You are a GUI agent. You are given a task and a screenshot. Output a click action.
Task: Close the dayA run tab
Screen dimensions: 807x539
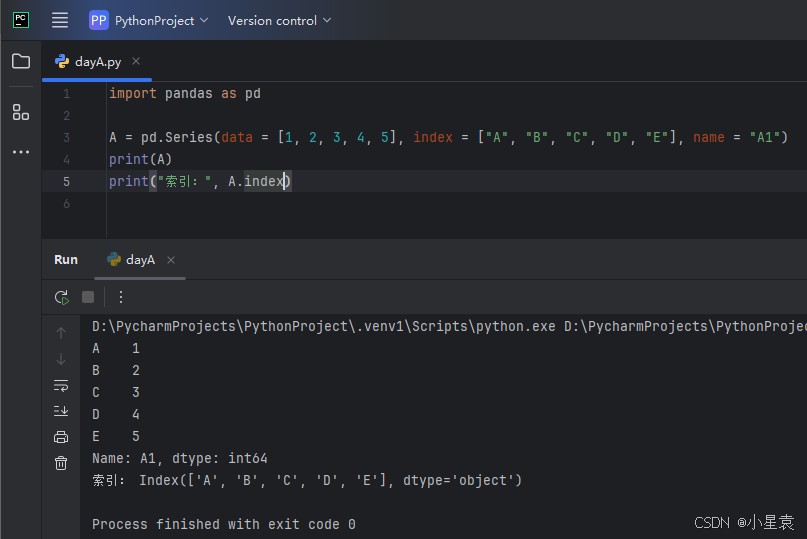pyautogui.click(x=171, y=260)
